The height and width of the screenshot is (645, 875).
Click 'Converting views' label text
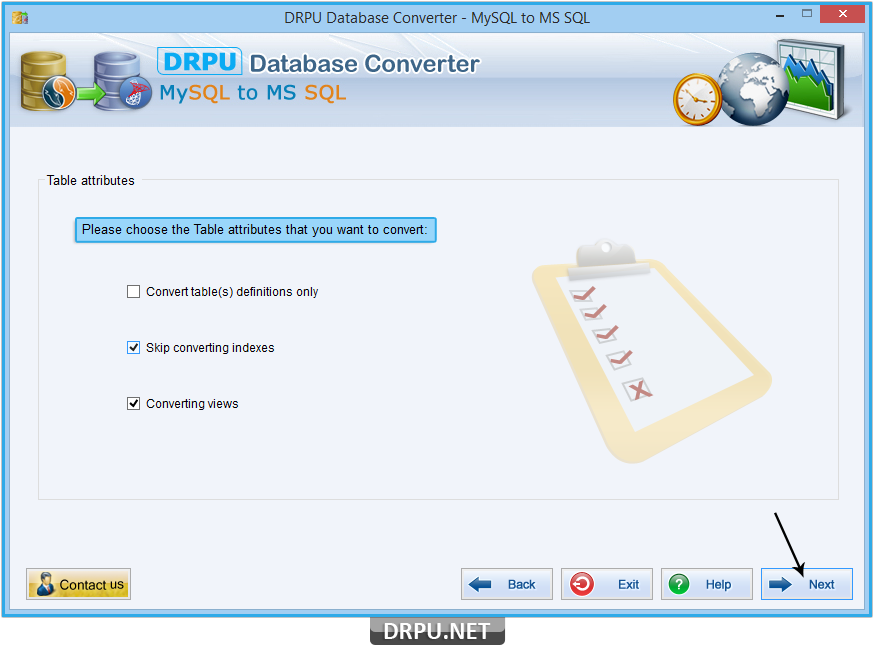tap(192, 403)
